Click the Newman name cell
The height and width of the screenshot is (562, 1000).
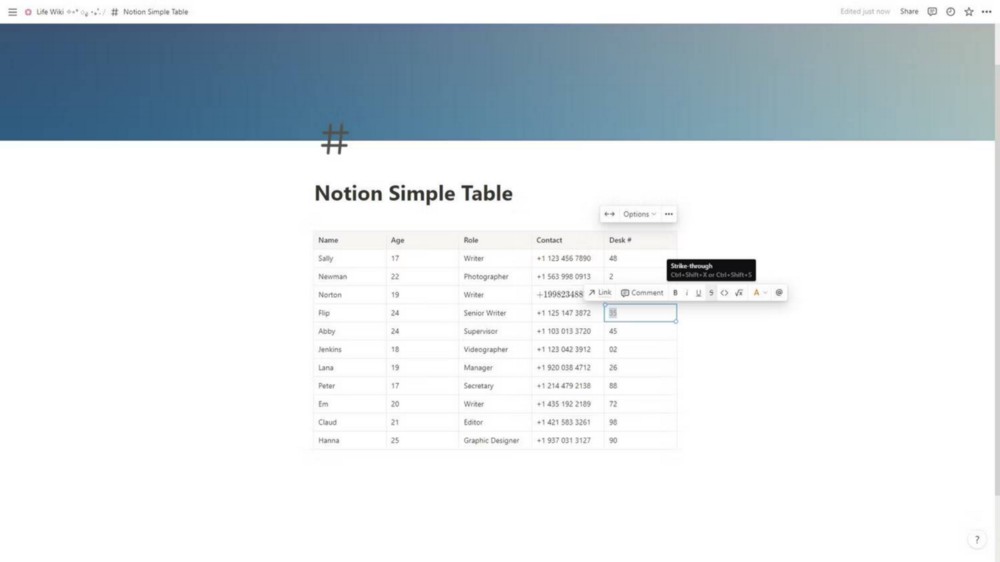[x=349, y=277]
